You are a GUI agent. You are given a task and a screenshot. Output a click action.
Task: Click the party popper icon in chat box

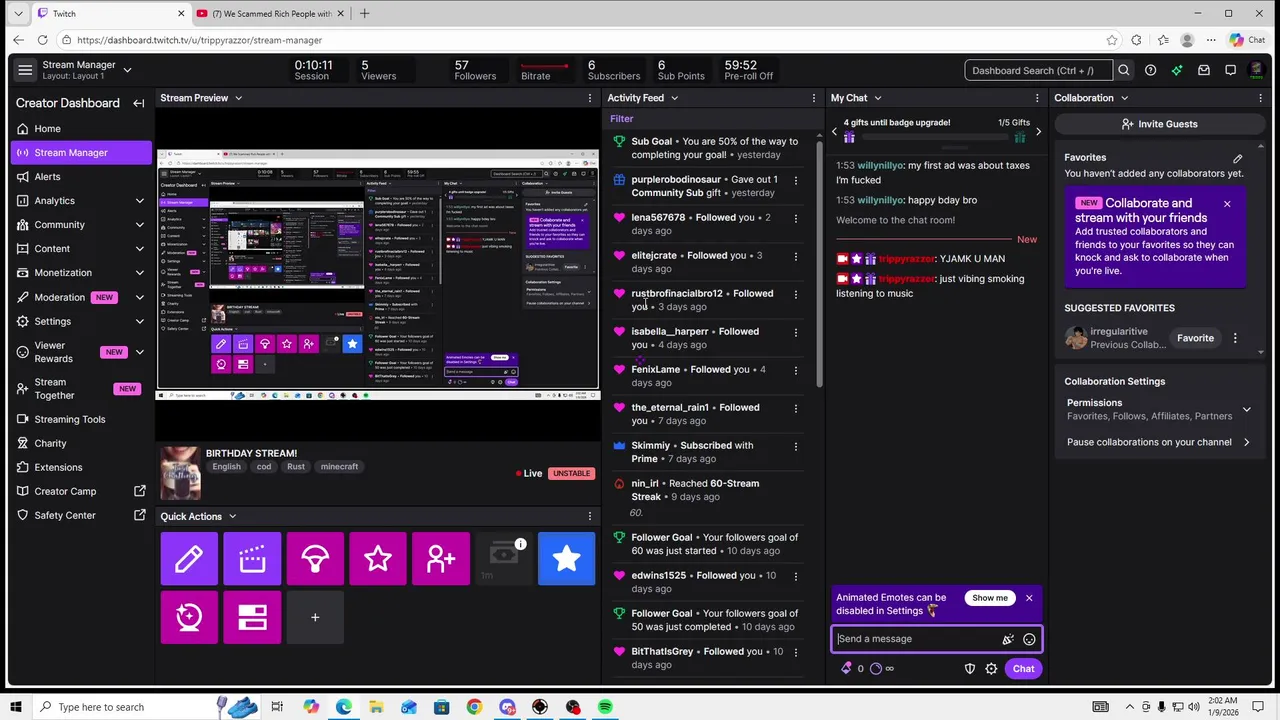click(1008, 639)
